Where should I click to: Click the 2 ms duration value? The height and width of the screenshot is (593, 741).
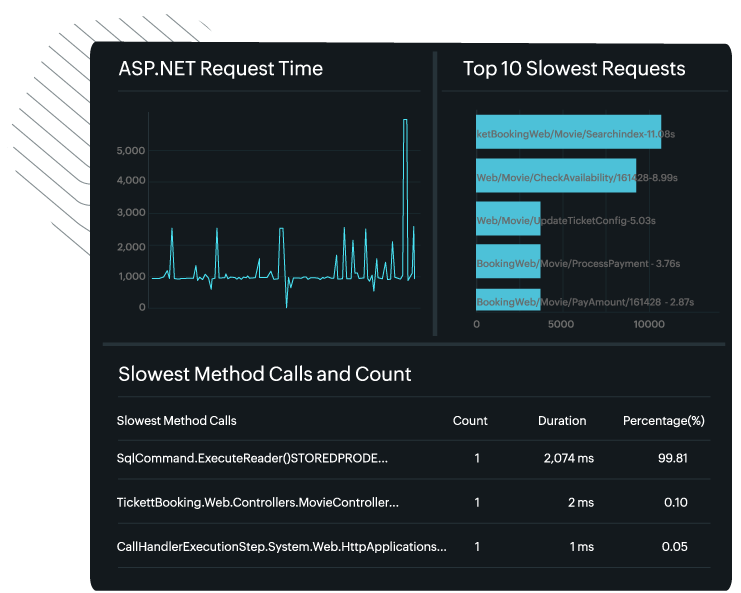pyautogui.click(x=581, y=502)
